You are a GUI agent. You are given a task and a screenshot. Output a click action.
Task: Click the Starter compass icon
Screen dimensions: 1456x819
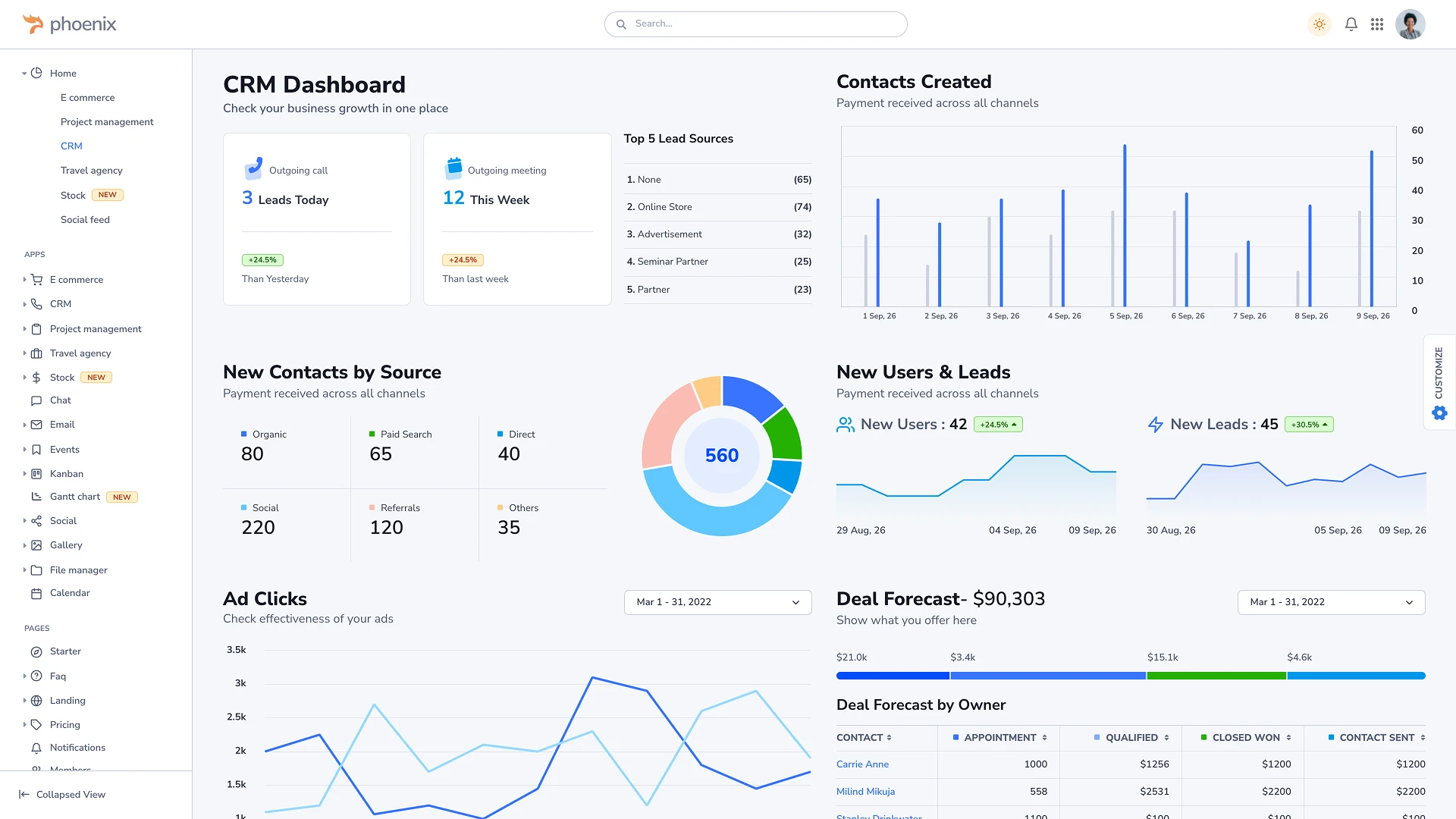[x=36, y=651]
